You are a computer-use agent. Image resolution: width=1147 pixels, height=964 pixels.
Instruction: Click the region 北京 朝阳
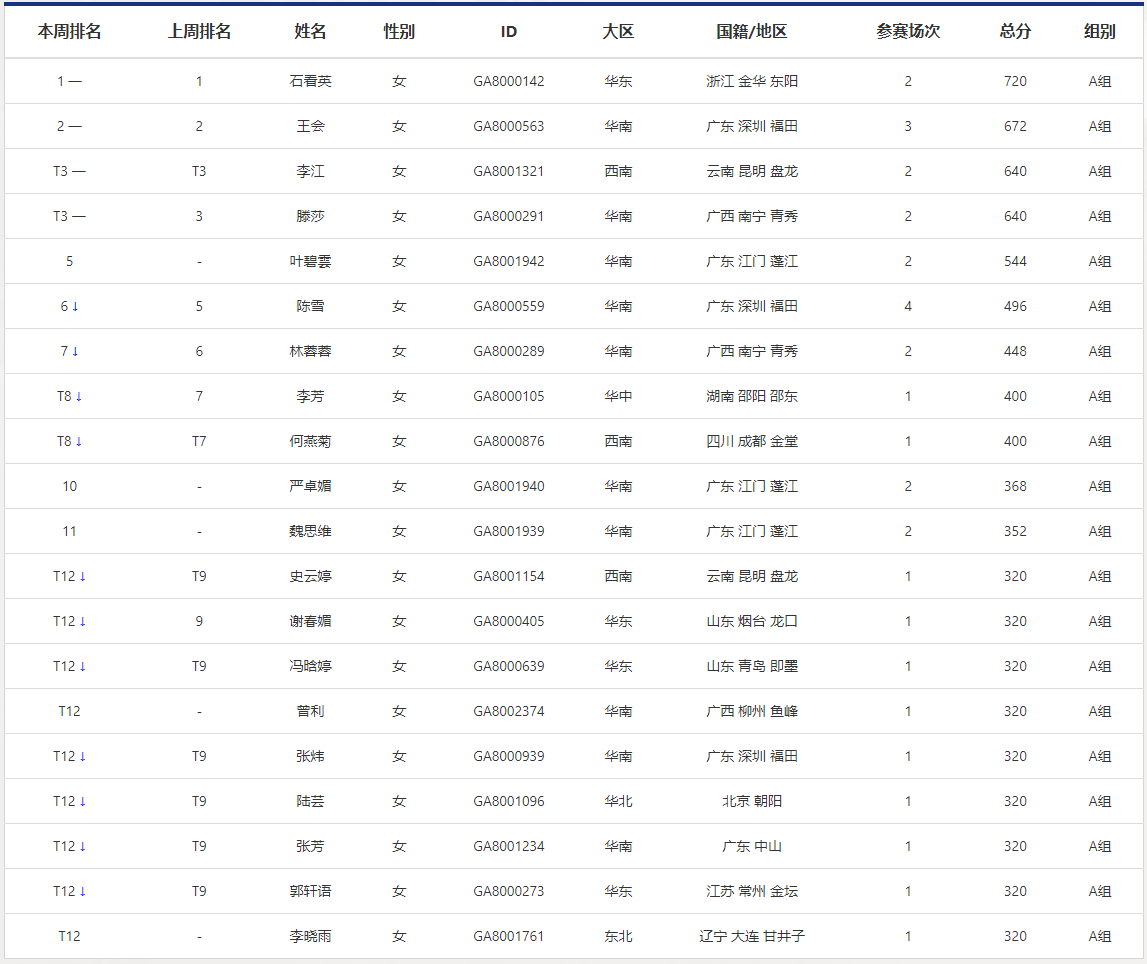[752, 801]
